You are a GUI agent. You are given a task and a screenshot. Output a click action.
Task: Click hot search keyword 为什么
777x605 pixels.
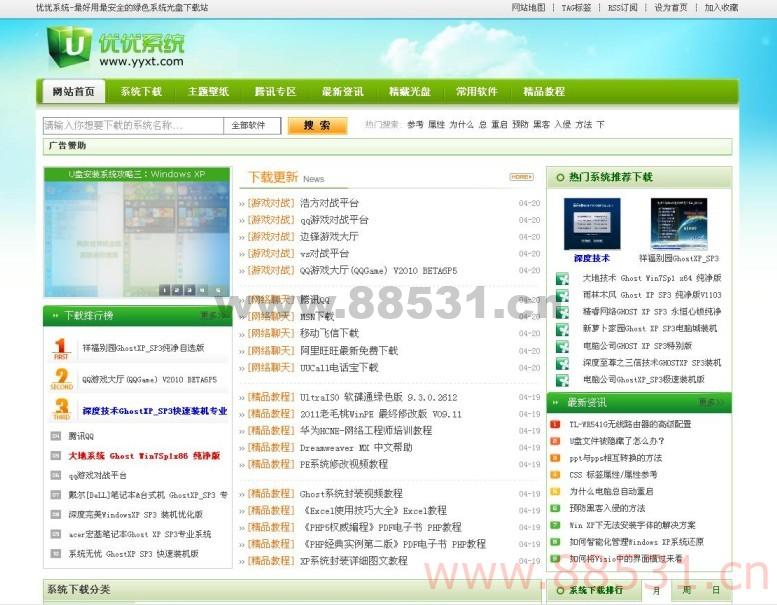coord(461,124)
